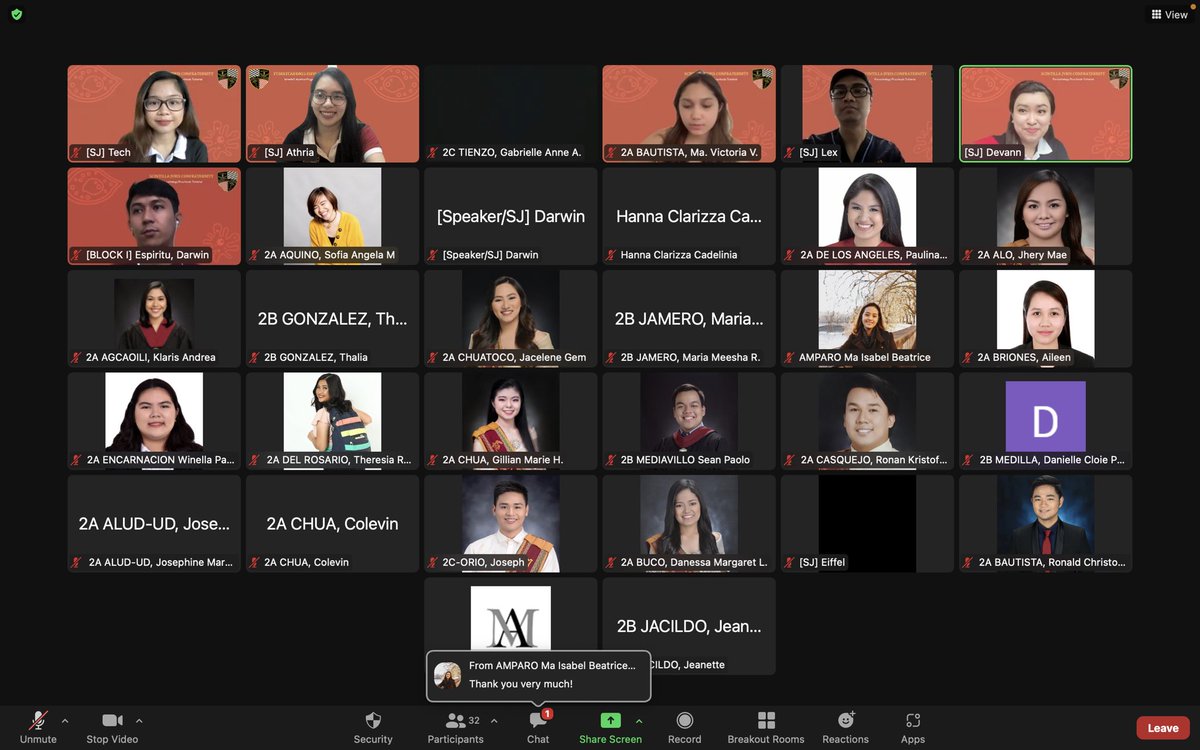Screen dimensions: 1200x750
Task: Select 2A DEL ROSARIO, Theresia tile
Action: (x=332, y=421)
